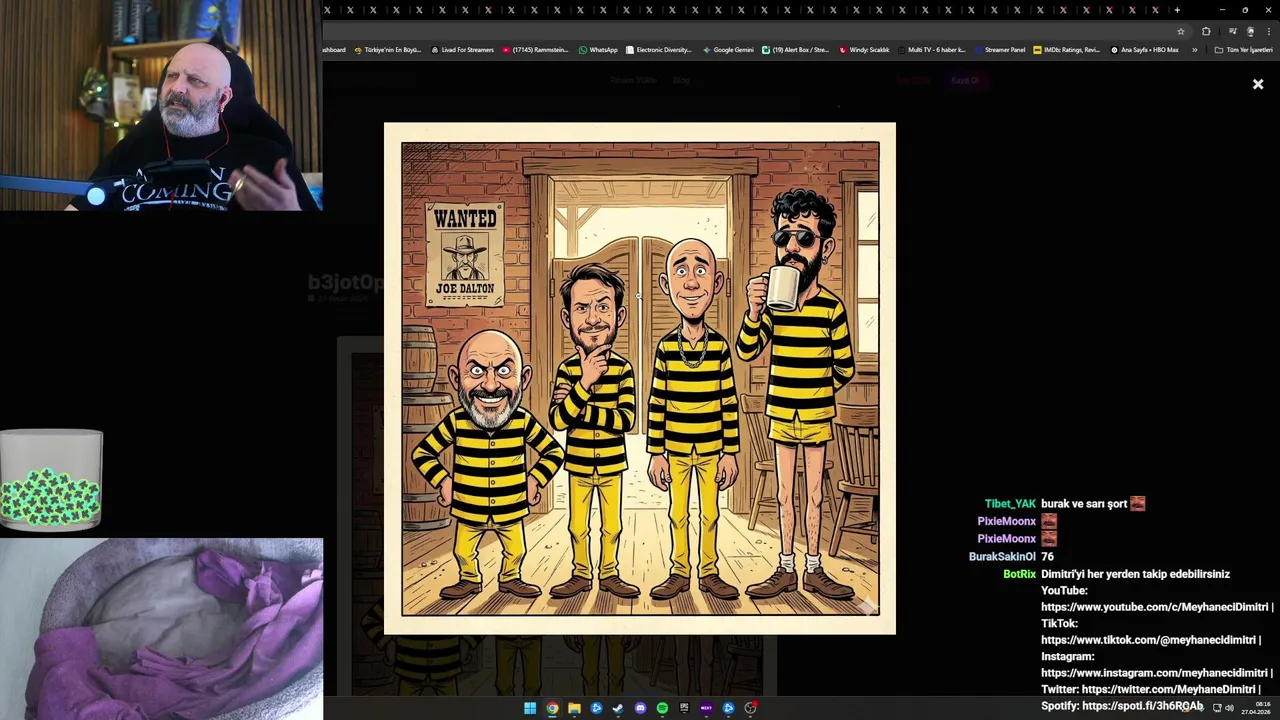Open Steam from the taskbar
The width and height of the screenshot is (1280, 720).
(x=618, y=708)
